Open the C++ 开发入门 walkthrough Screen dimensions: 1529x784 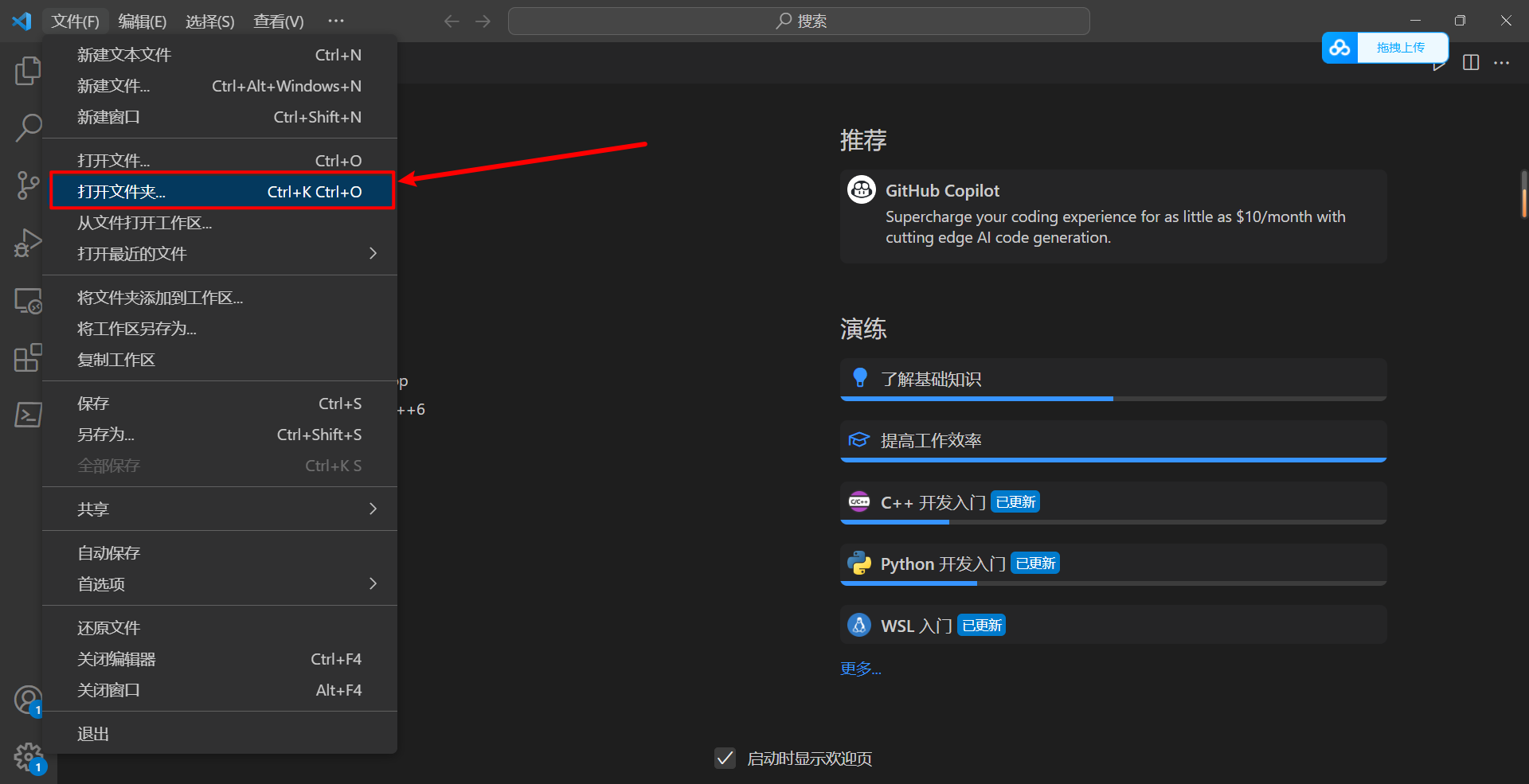tap(1113, 503)
